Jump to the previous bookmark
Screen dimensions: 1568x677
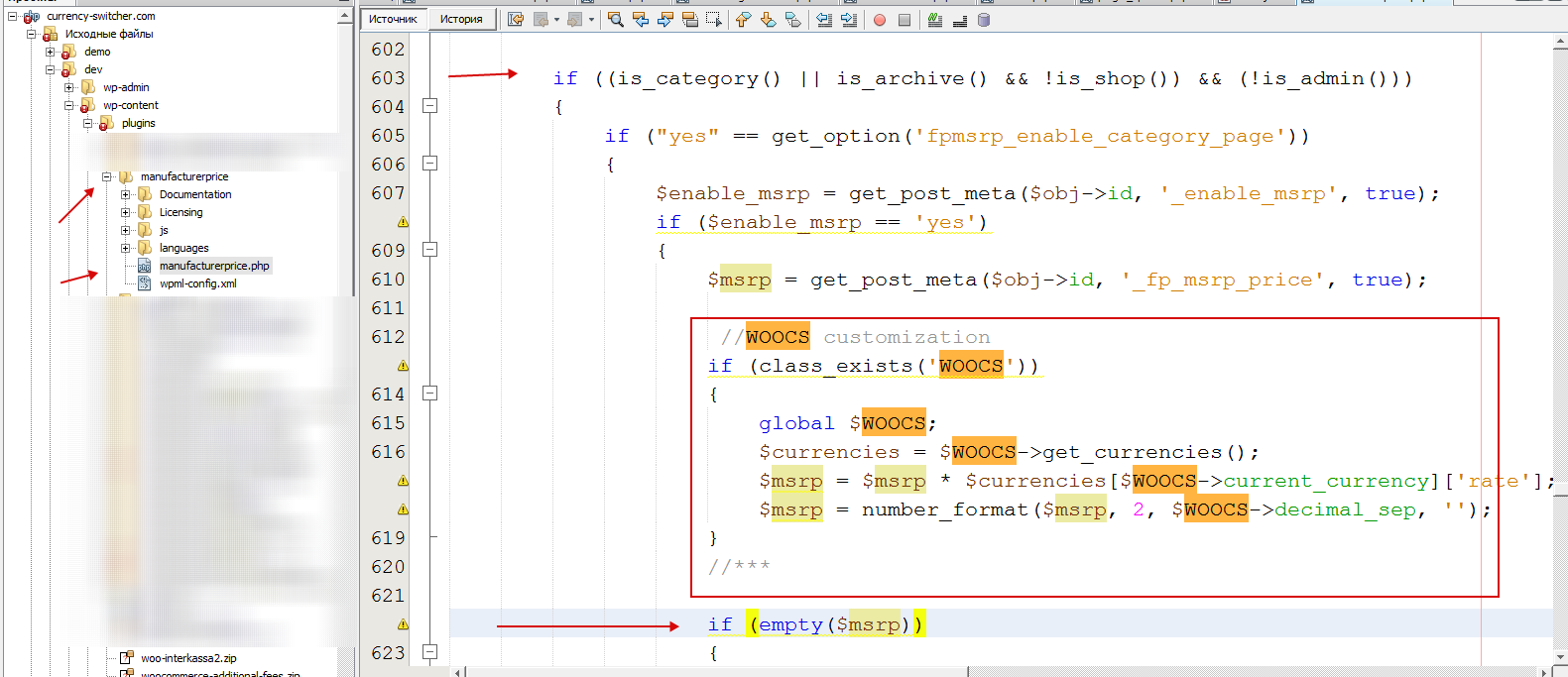click(x=744, y=20)
